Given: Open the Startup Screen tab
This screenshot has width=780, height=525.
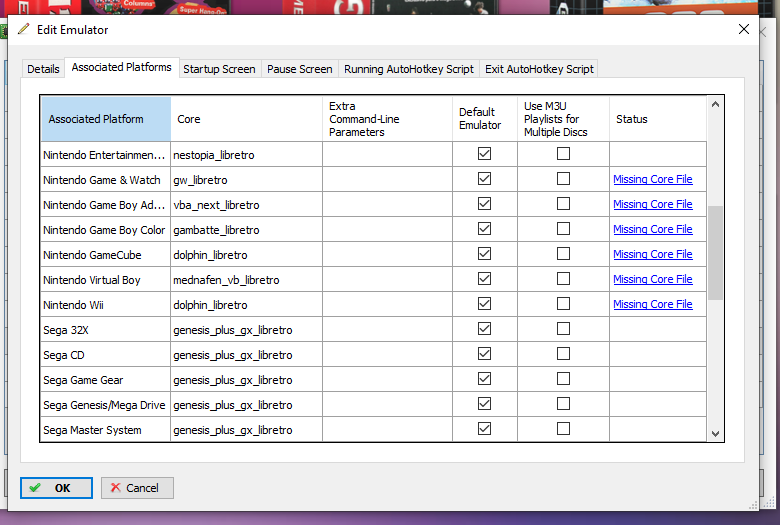Looking at the screenshot, I should (219, 69).
